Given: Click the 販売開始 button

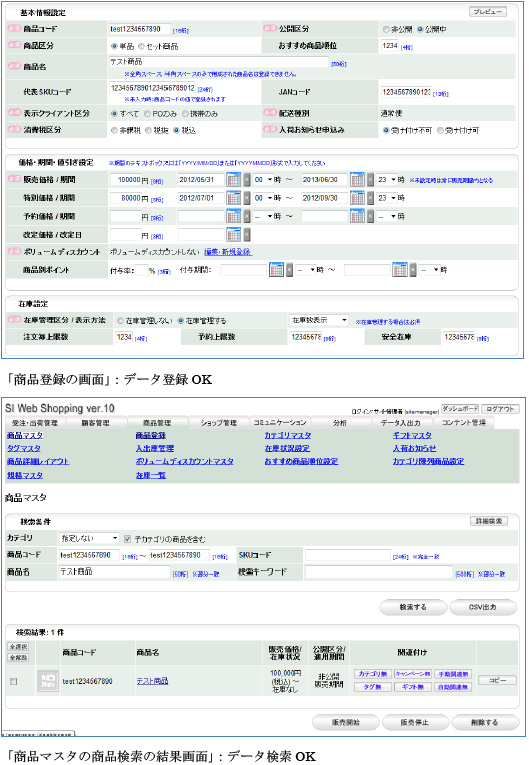Looking at the screenshot, I should click(x=346, y=722).
